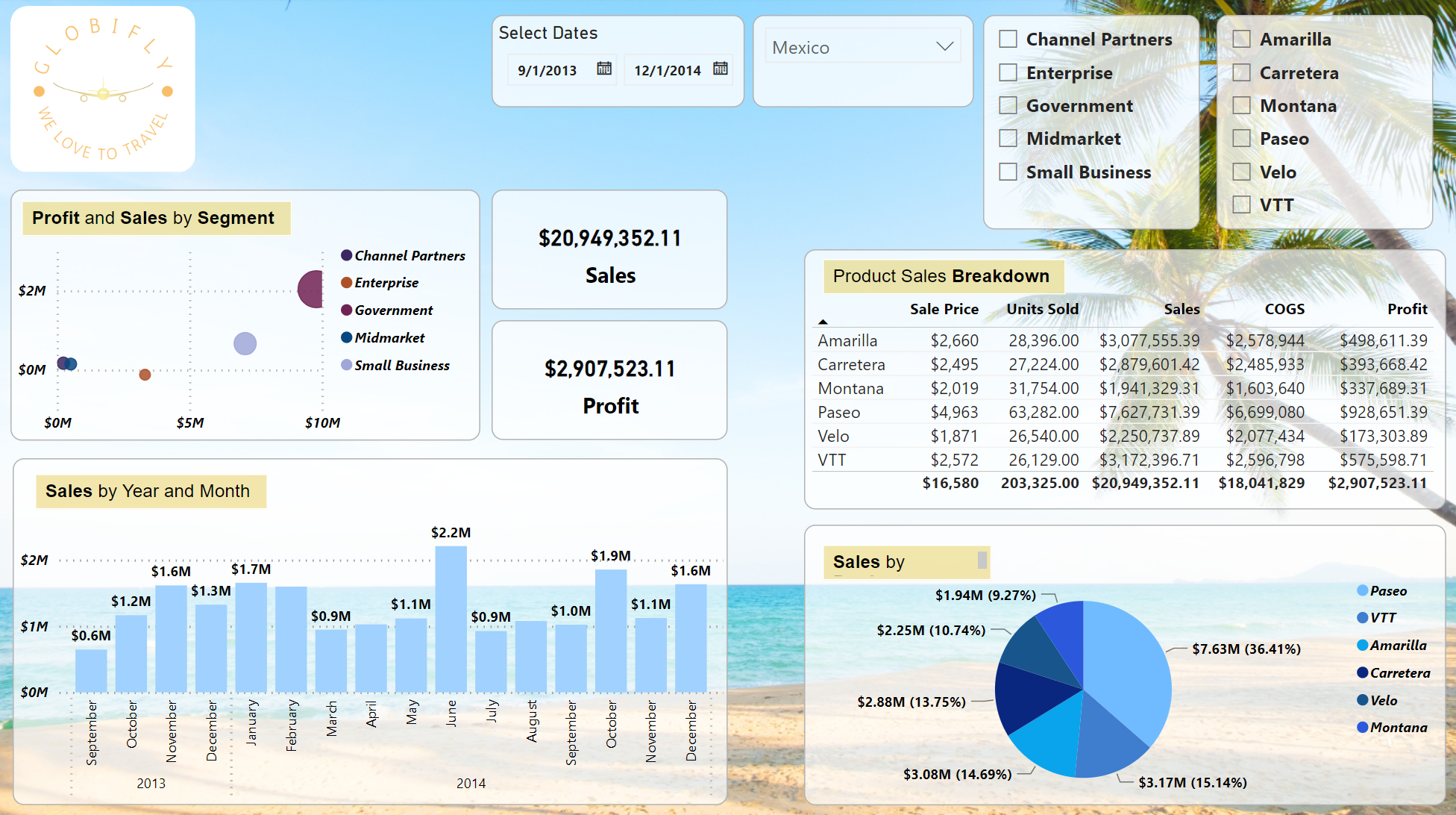Click the sort arrow above the product column
The width and height of the screenshot is (1456, 815).
tap(823, 322)
